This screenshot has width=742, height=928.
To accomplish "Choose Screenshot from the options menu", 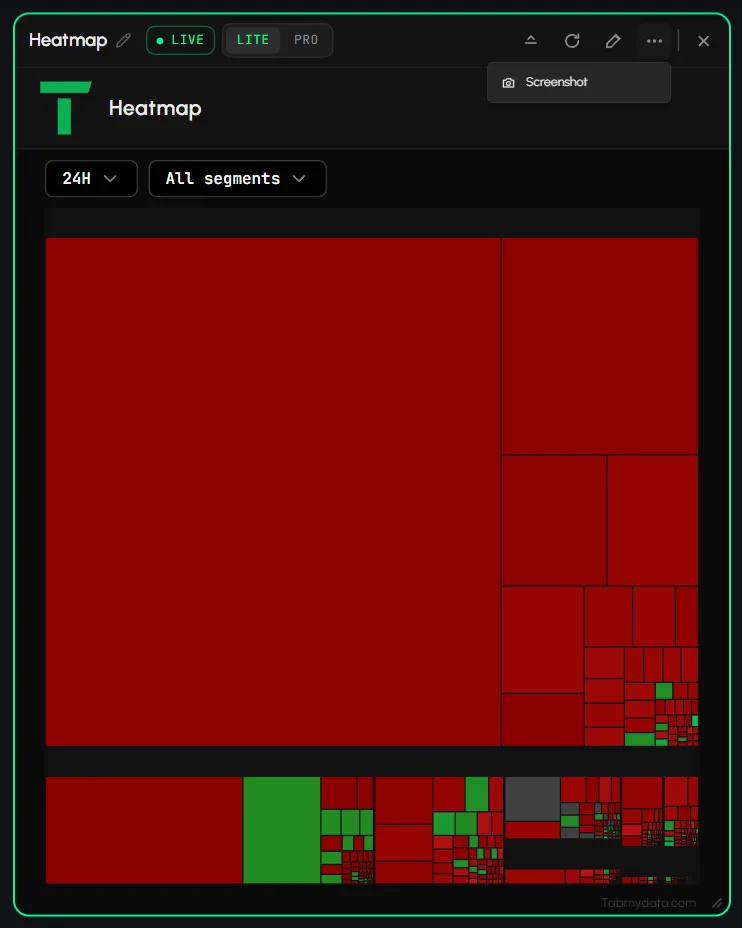I will pyautogui.click(x=579, y=82).
